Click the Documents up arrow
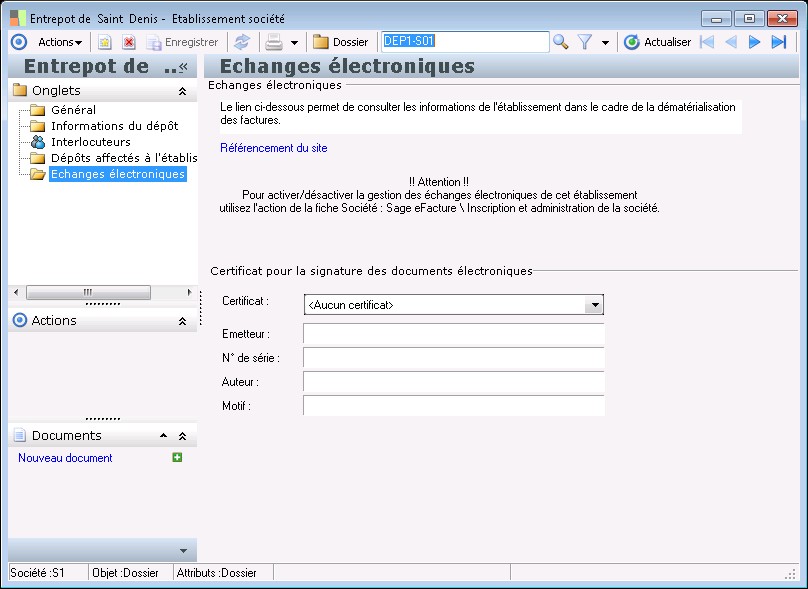Image resolution: width=808 pixels, height=589 pixels. click(x=163, y=436)
